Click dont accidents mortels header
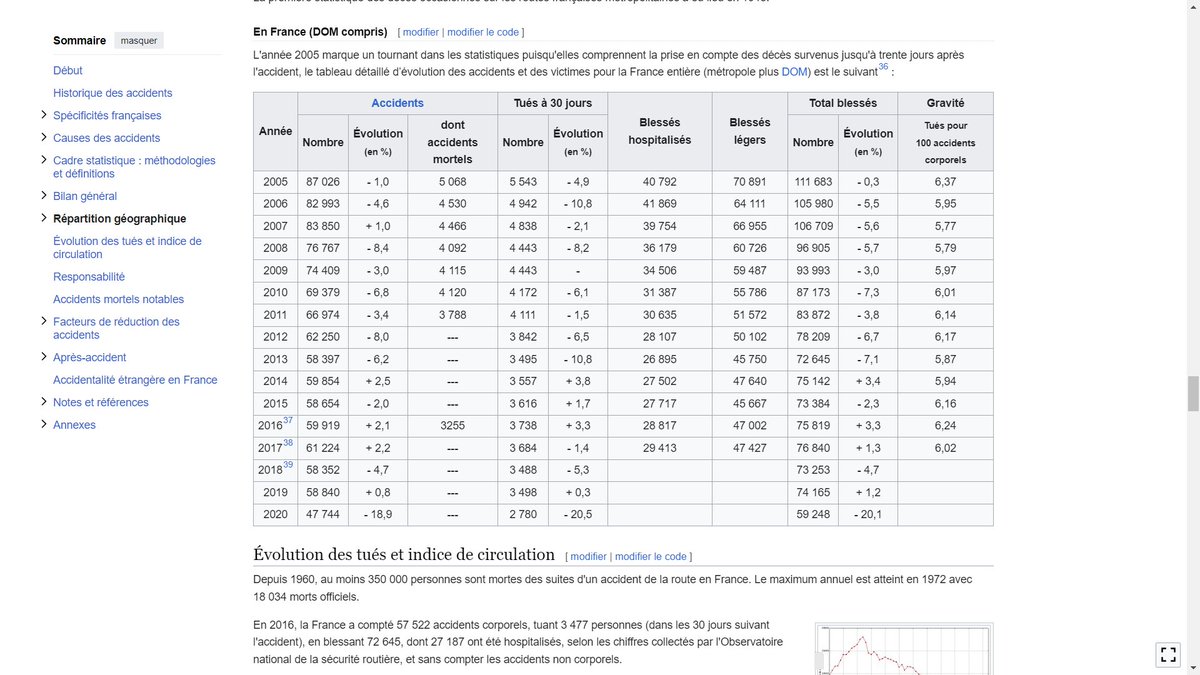1200x675 pixels. [x=452, y=143]
